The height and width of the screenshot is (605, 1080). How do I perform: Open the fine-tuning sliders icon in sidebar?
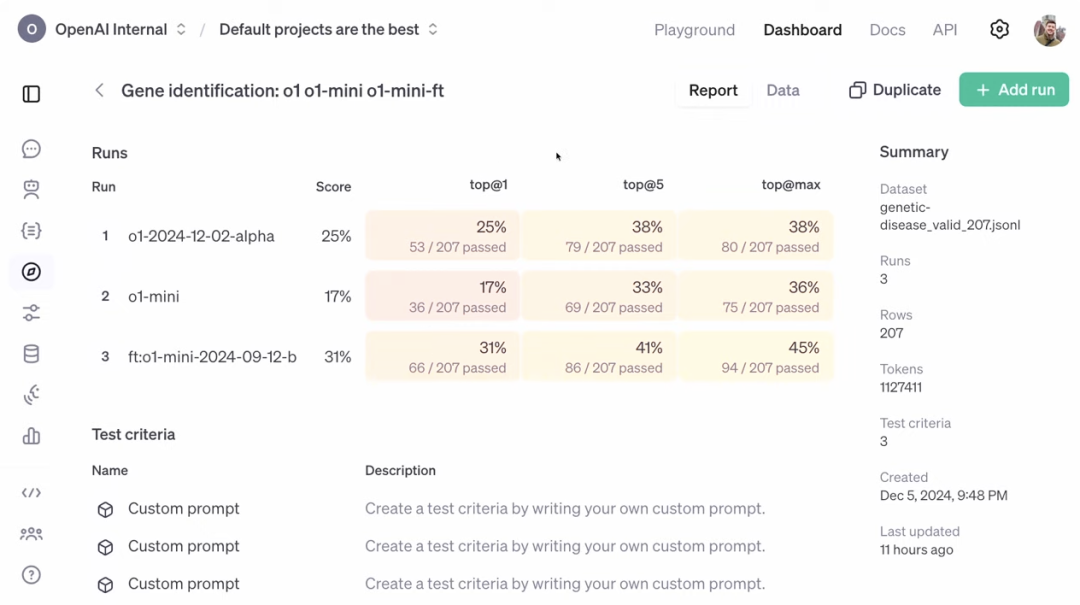(31, 313)
